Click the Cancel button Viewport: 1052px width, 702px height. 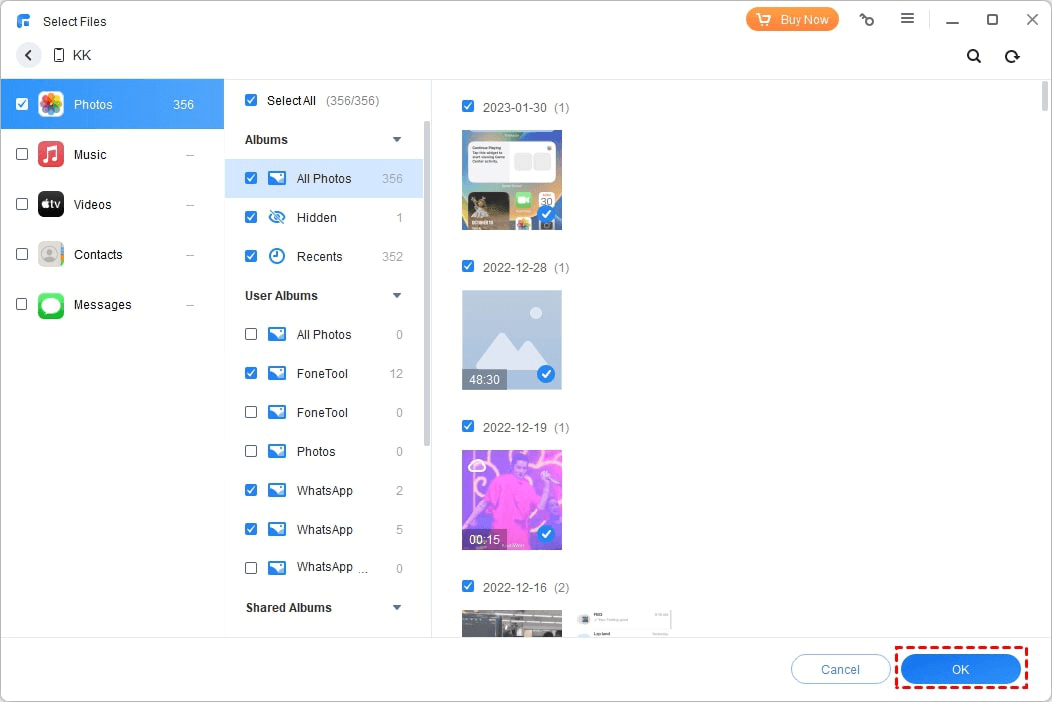point(840,669)
